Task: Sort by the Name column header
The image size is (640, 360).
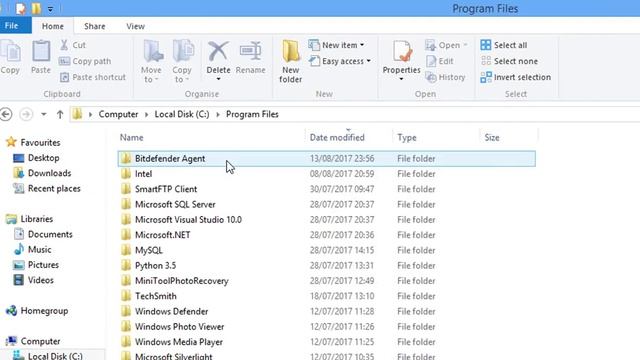Action: tap(131, 138)
